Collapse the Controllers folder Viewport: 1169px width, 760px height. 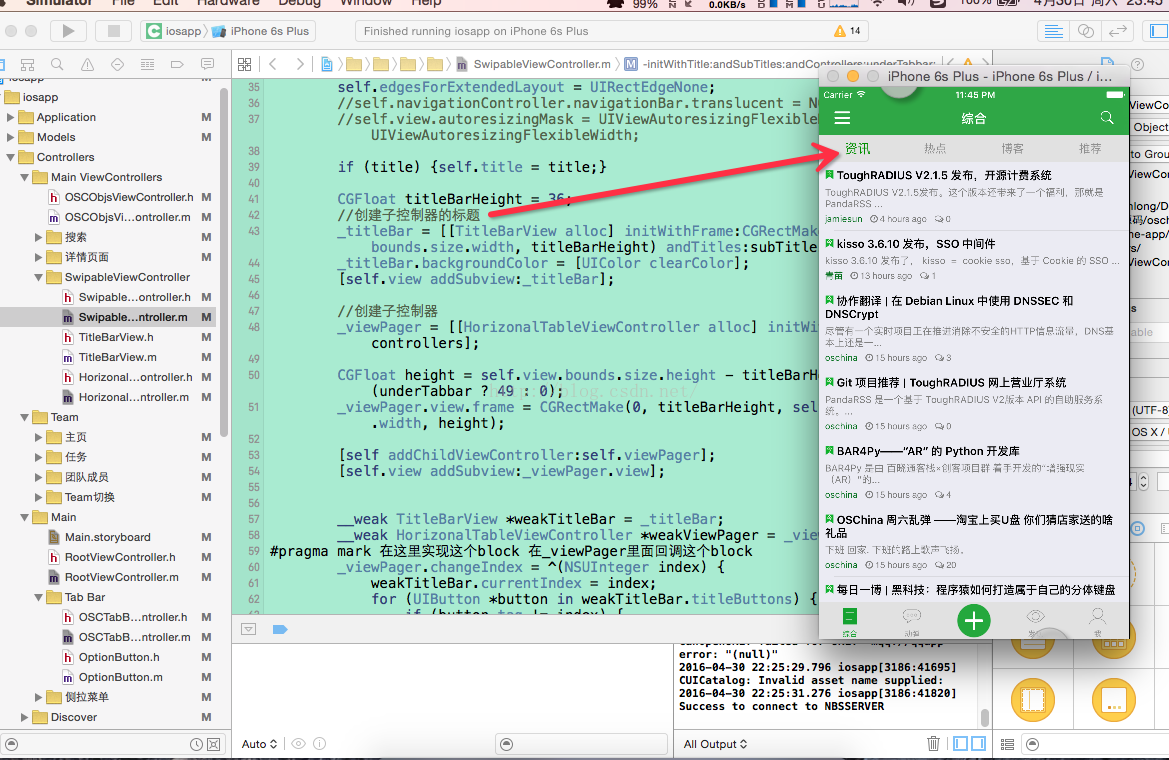10,157
